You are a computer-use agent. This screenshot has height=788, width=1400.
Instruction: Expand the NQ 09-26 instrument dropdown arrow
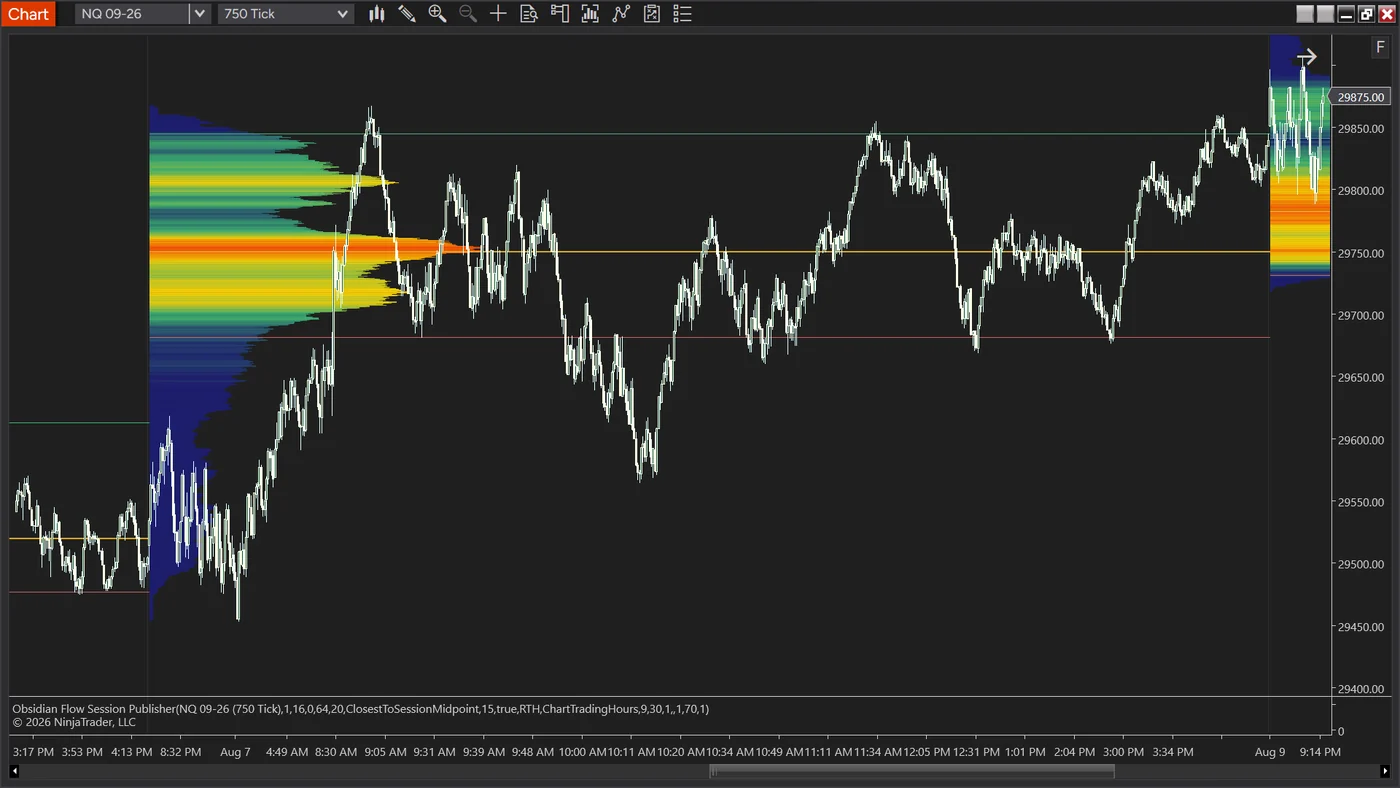[200, 14]
